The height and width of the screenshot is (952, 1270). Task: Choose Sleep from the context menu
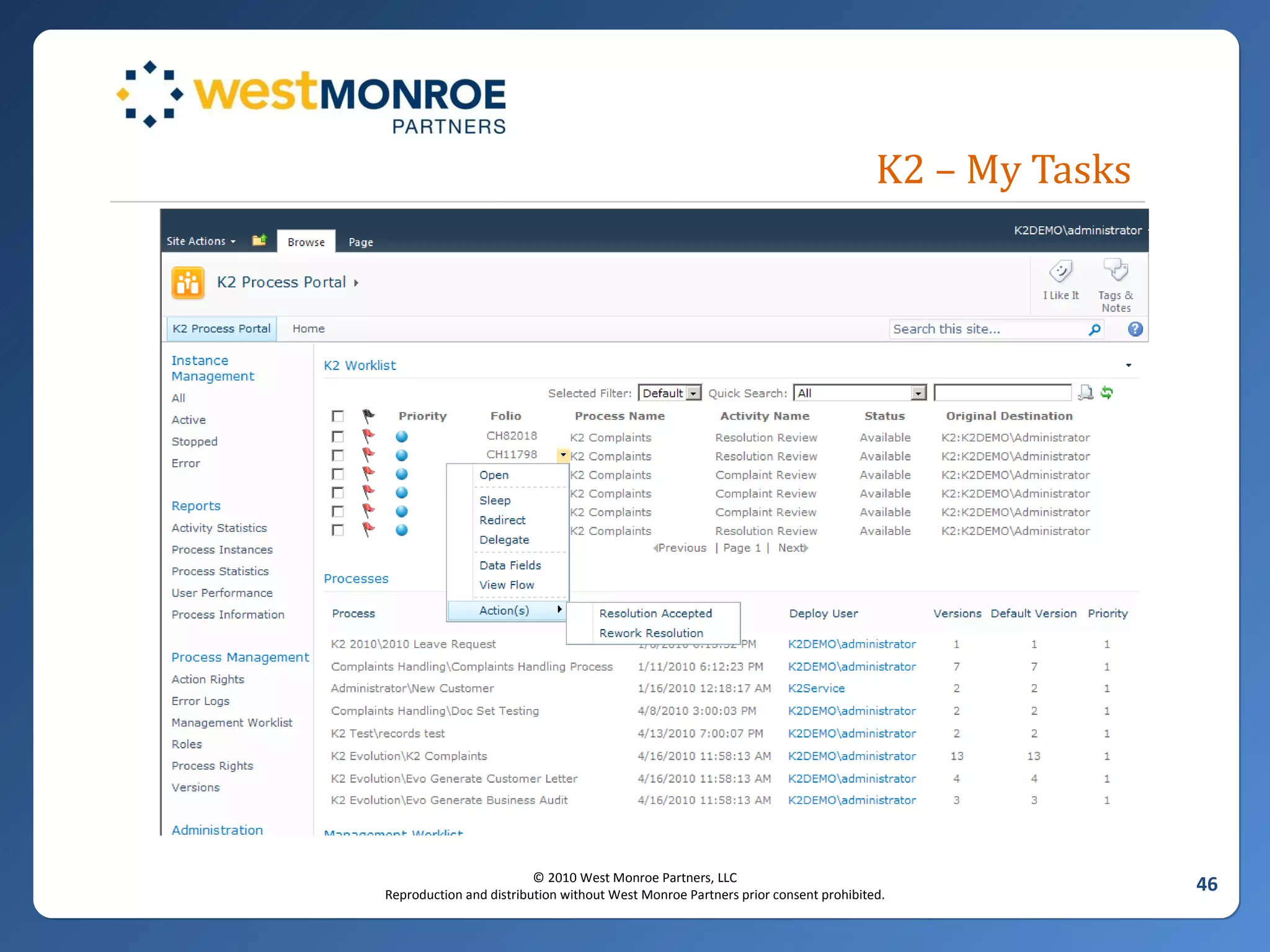point(495,500)
